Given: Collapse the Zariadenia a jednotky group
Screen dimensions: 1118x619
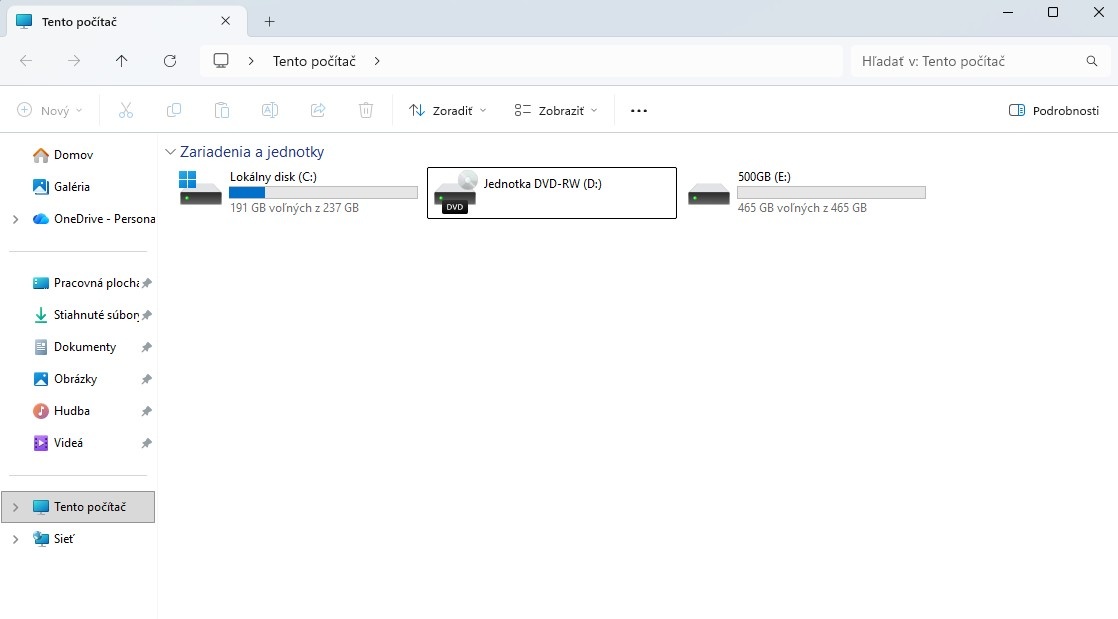Looking at the screenshot, I should [x=169, y=152].
